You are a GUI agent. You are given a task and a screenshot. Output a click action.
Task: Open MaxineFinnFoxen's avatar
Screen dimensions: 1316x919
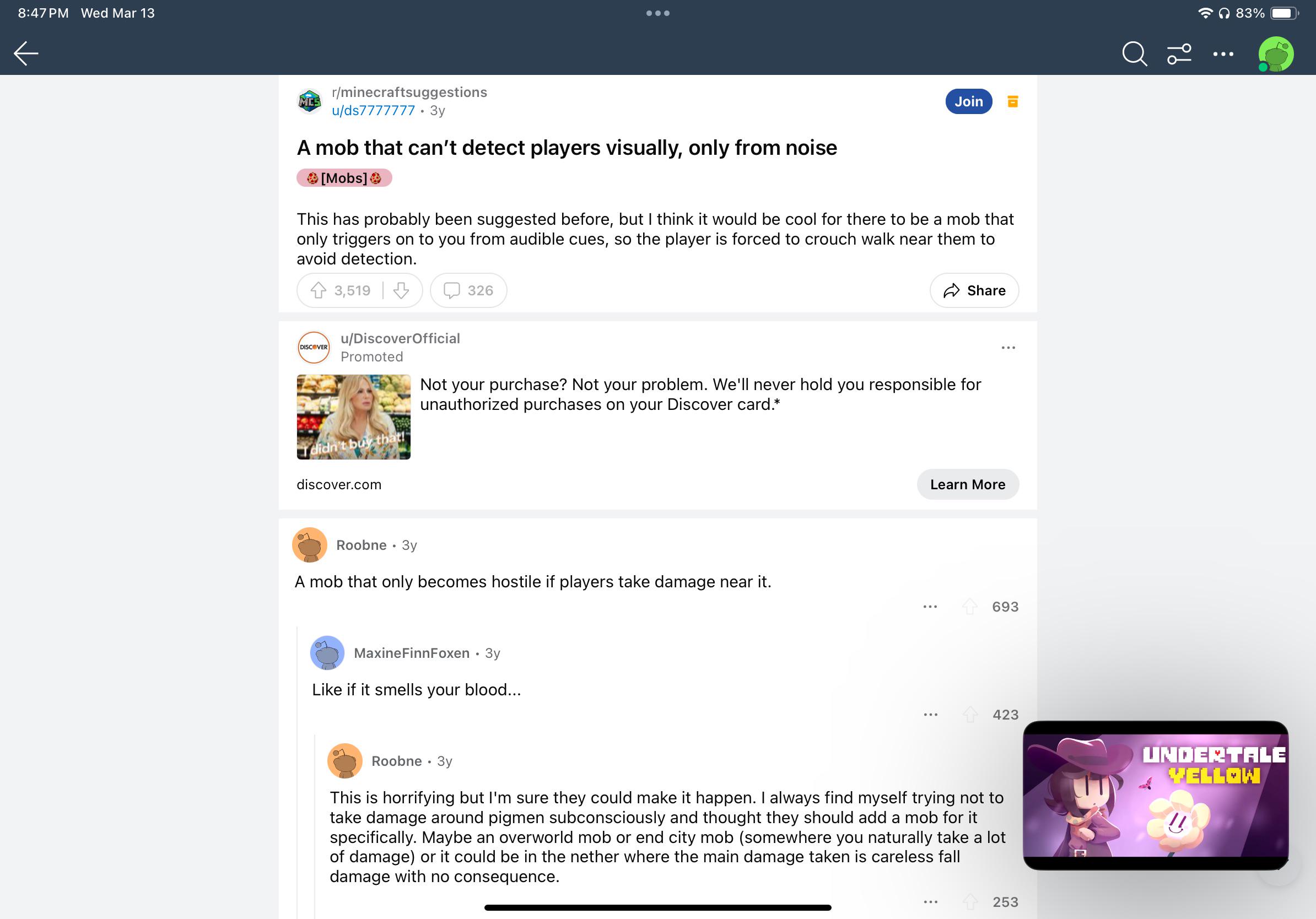327,652
